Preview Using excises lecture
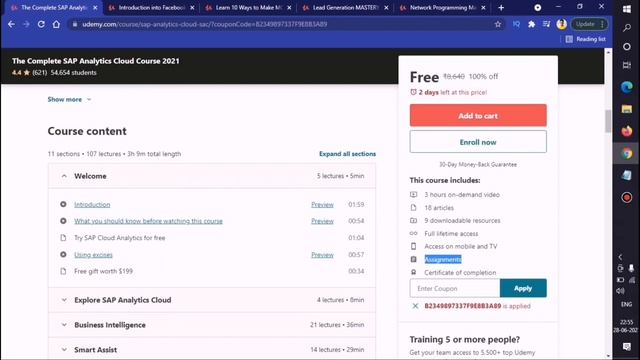The height and width of the screenshot is (360, 640). [x=322, y=255]
